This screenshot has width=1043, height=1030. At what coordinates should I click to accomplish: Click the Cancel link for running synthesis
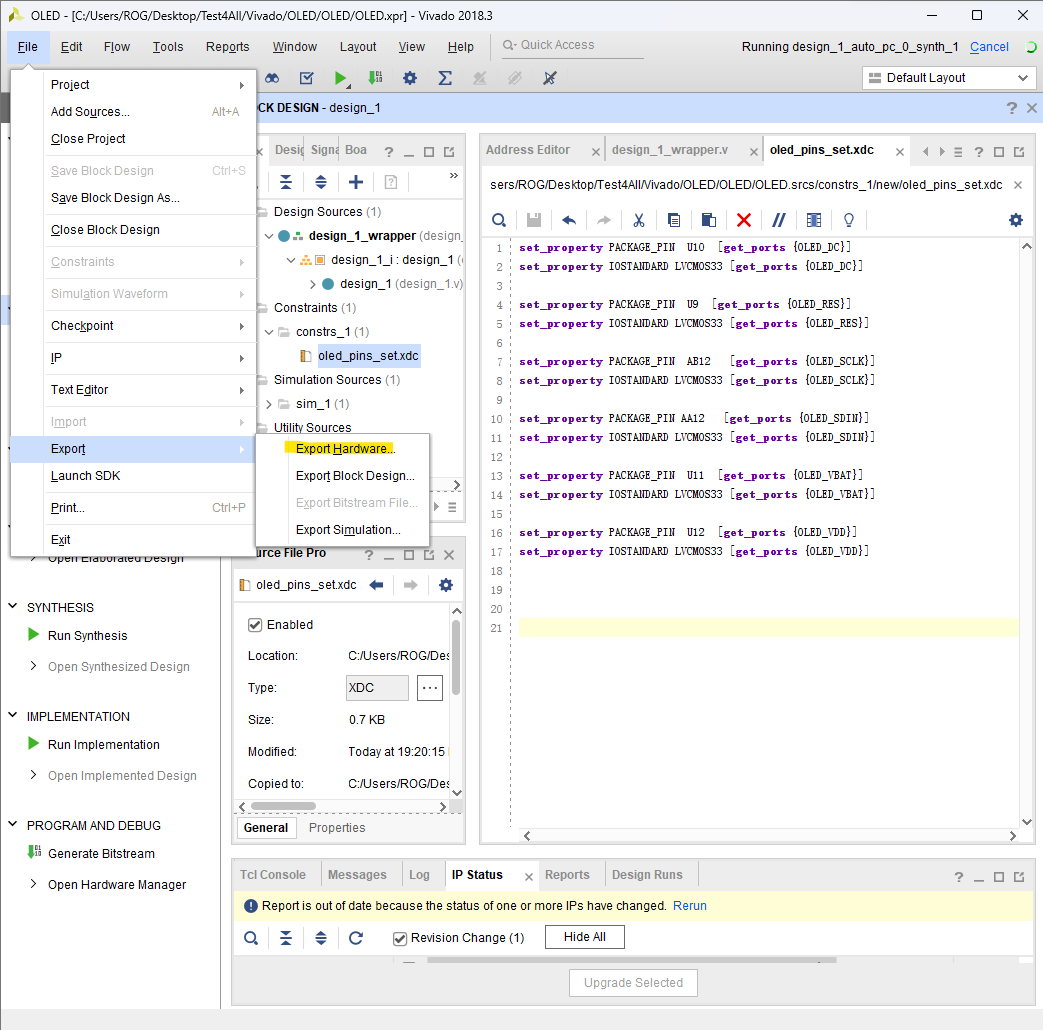point(989,47)
